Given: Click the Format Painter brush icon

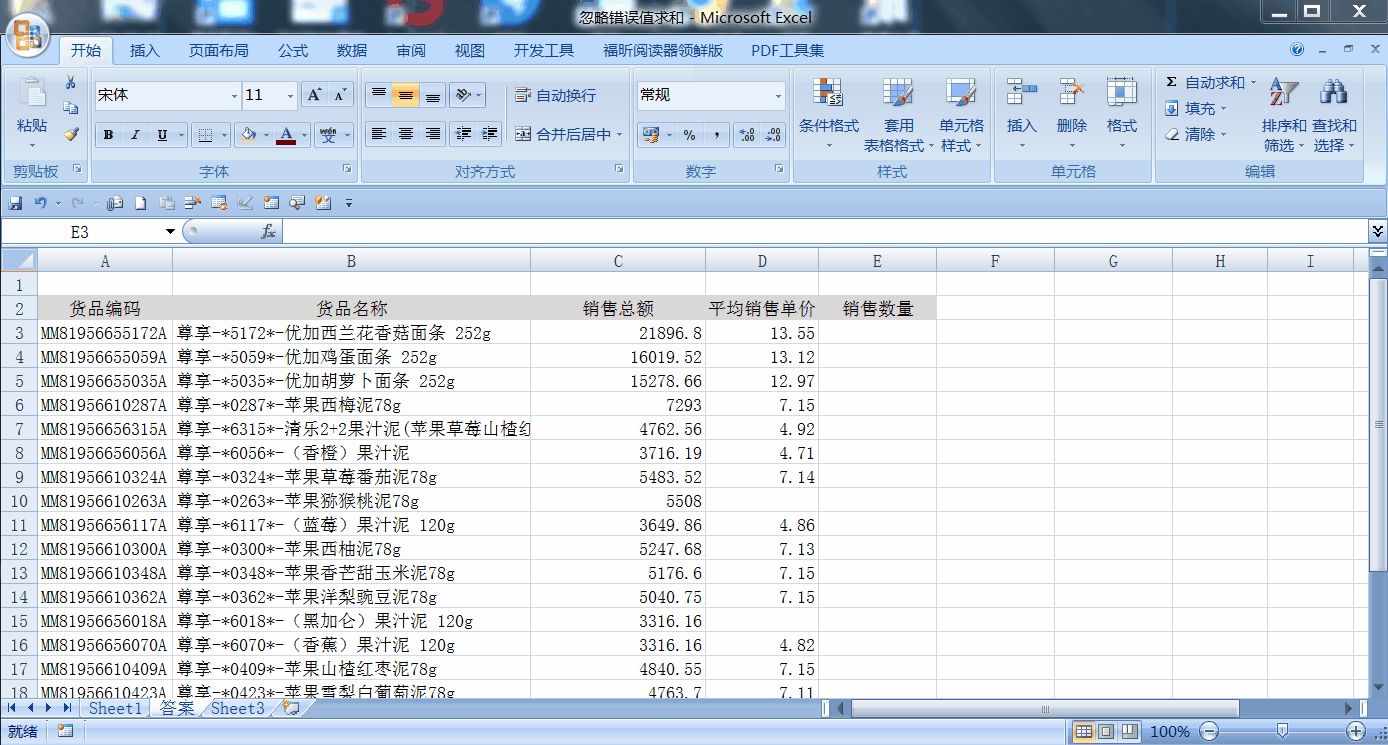Looking at the screenshot, I should point(70,134).
